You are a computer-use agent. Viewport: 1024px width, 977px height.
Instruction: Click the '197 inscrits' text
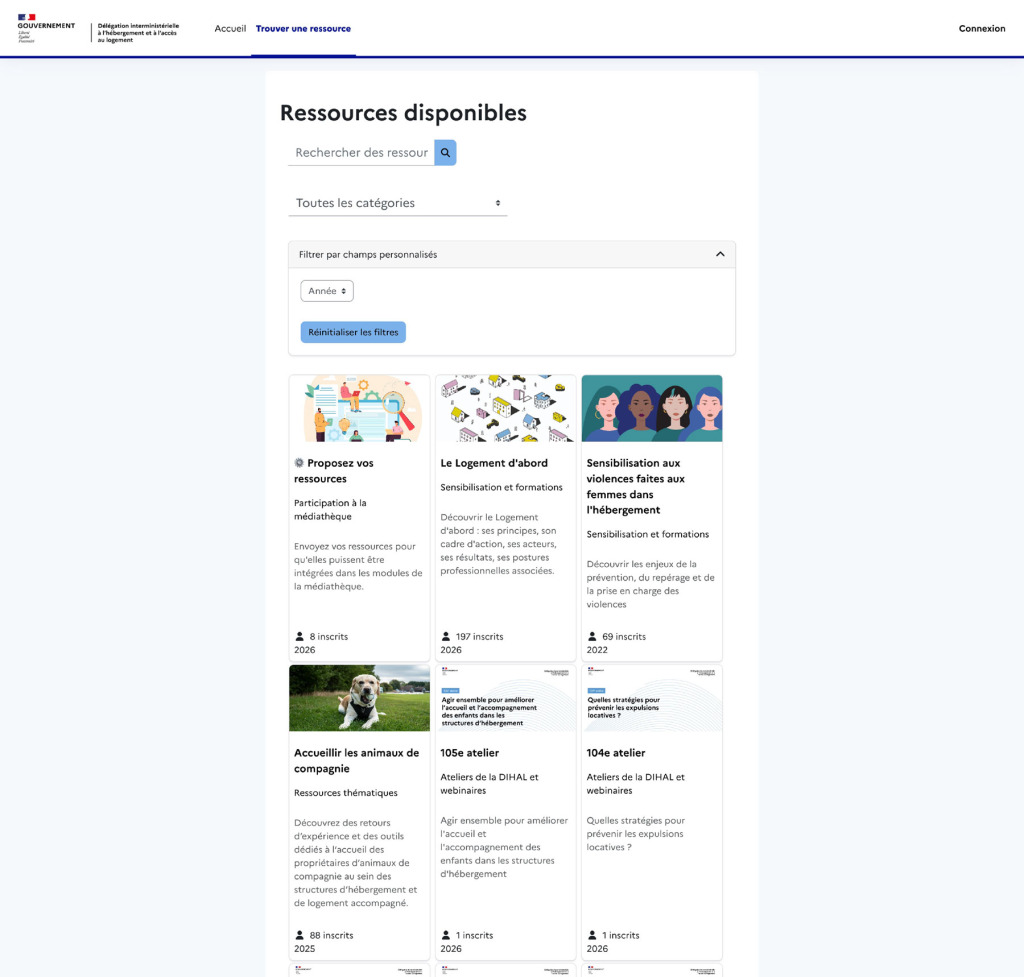pos(479,636)
